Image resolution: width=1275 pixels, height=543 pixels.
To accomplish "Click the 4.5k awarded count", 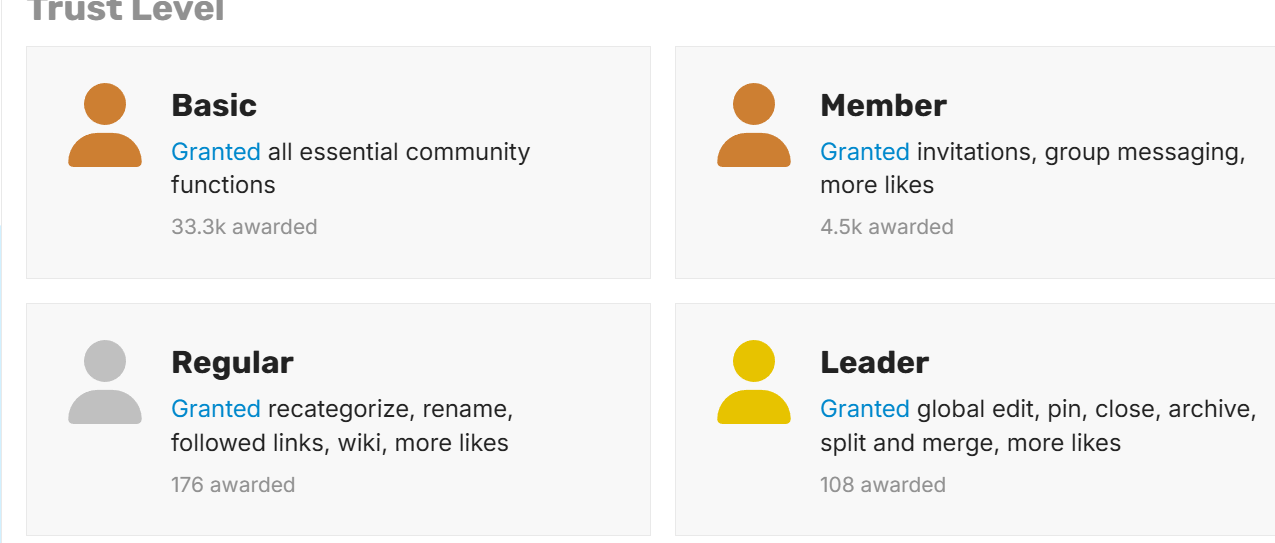I will [887, 227].
